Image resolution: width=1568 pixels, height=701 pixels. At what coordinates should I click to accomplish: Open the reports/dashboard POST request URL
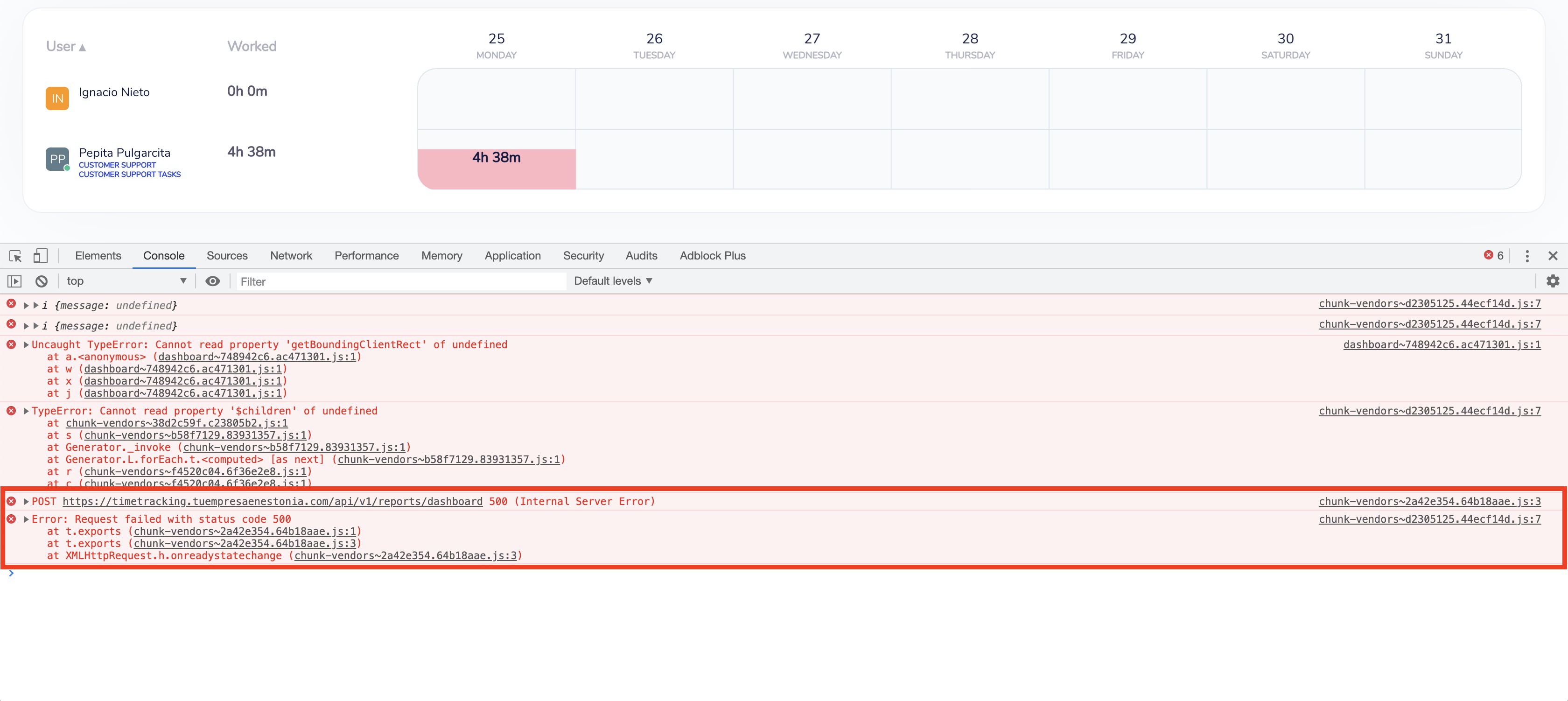pyautogui.click(x=273, y=501)
